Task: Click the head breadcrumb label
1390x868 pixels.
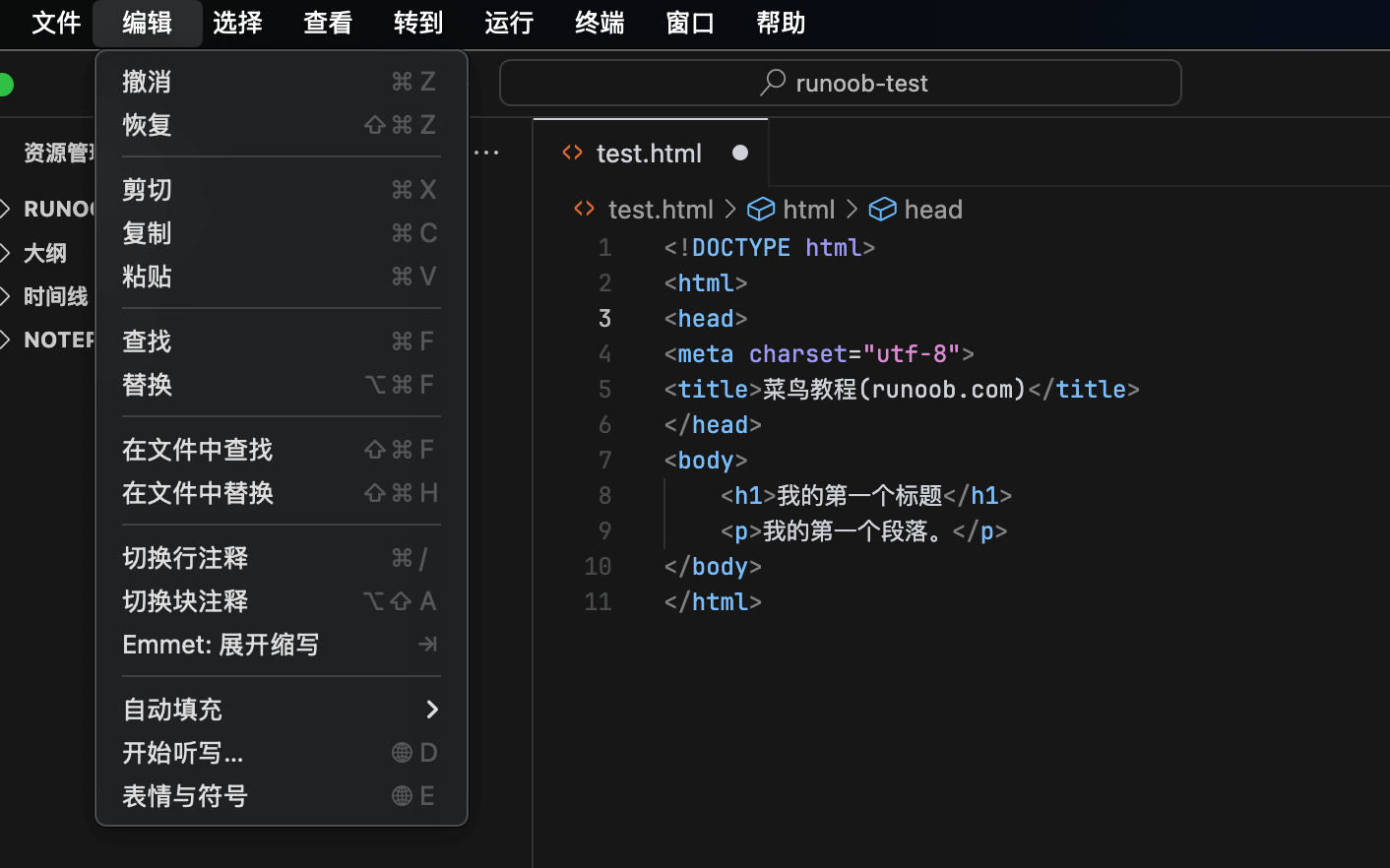Action: [932, 210]
